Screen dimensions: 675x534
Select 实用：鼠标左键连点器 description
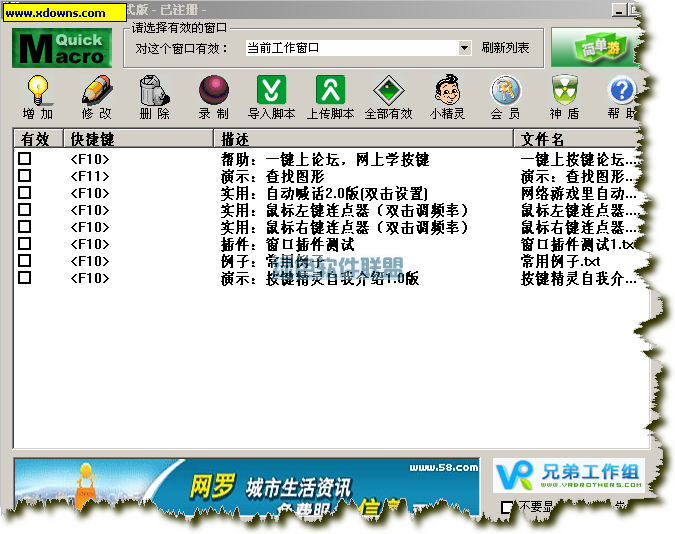click(344, 210)
